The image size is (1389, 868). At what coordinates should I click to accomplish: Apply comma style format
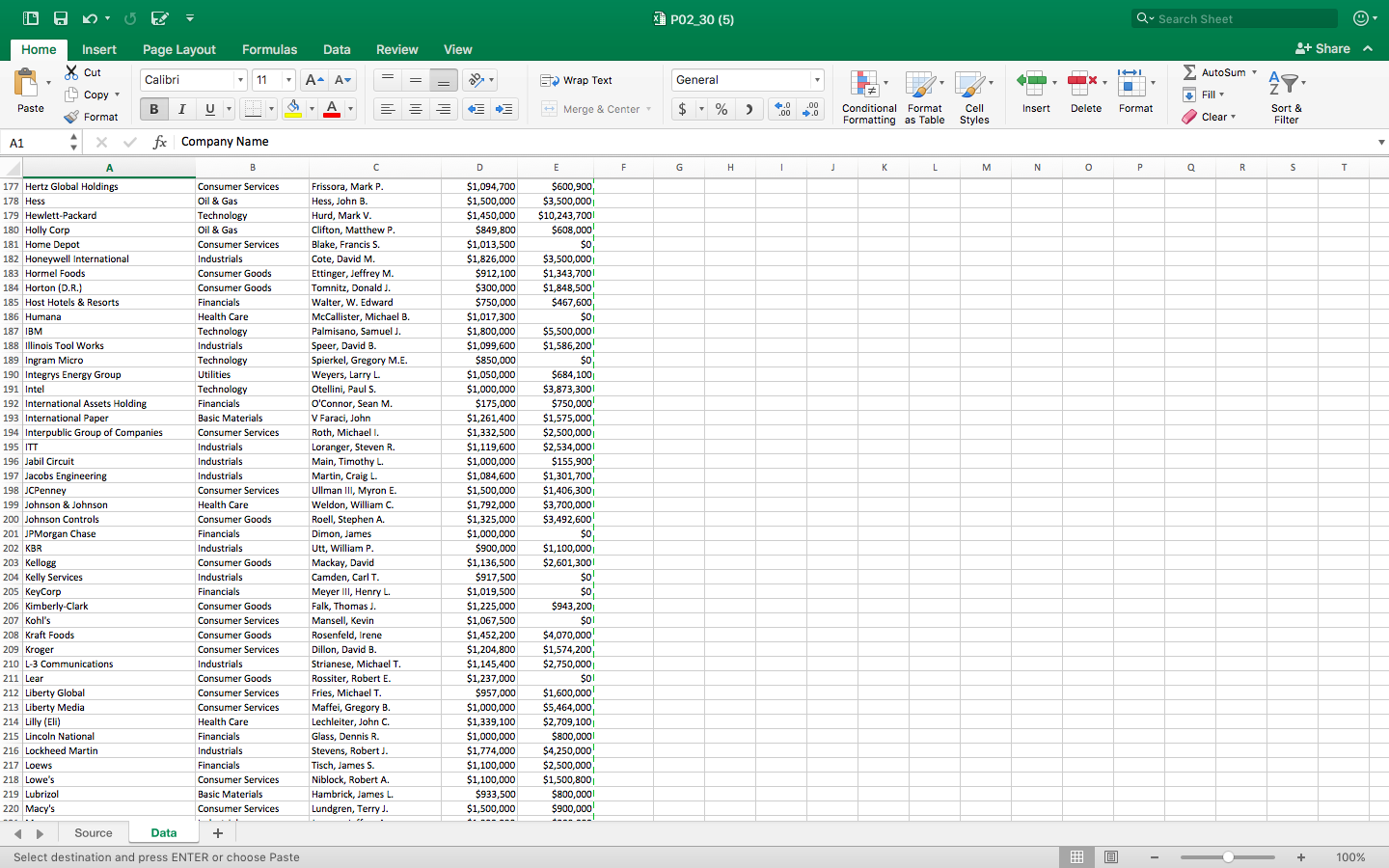pyautogui.click(x=749, y=109)
